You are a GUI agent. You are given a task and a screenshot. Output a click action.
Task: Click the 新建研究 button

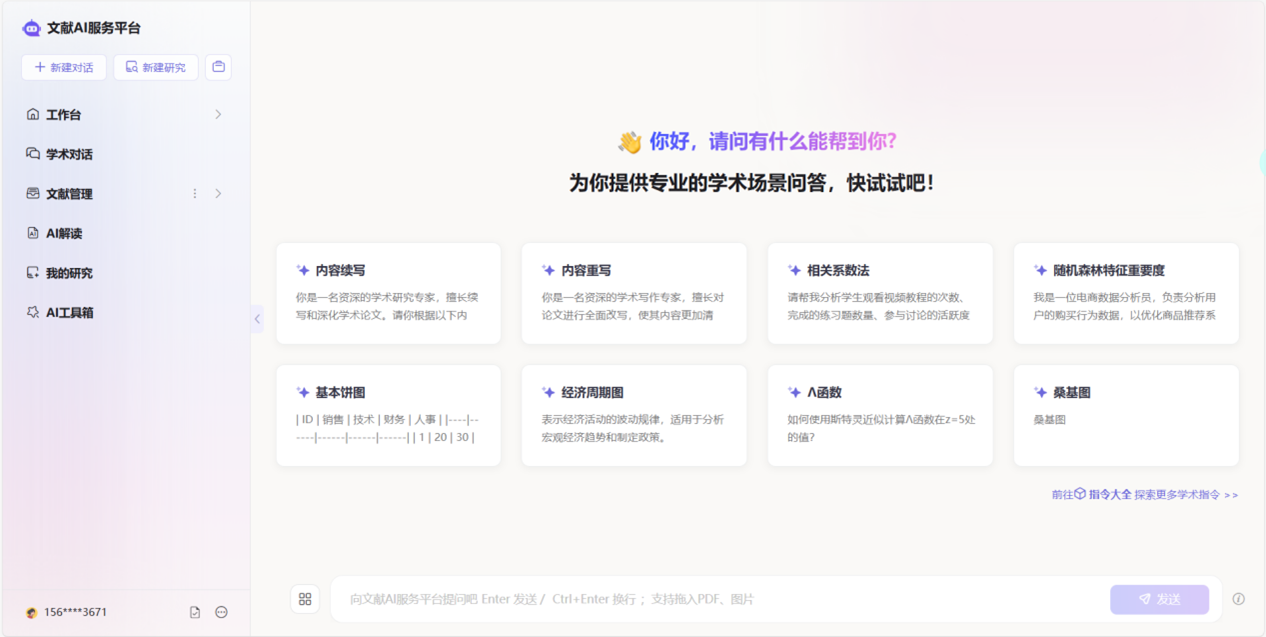click(x=156, y=67)
